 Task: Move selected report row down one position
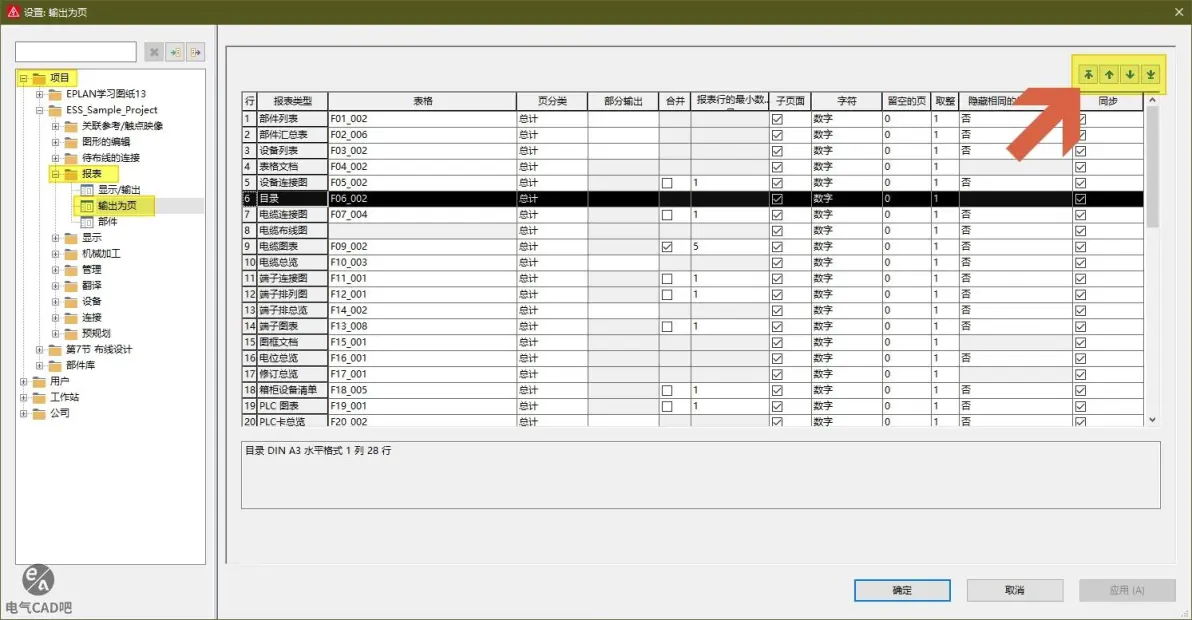1130,74
